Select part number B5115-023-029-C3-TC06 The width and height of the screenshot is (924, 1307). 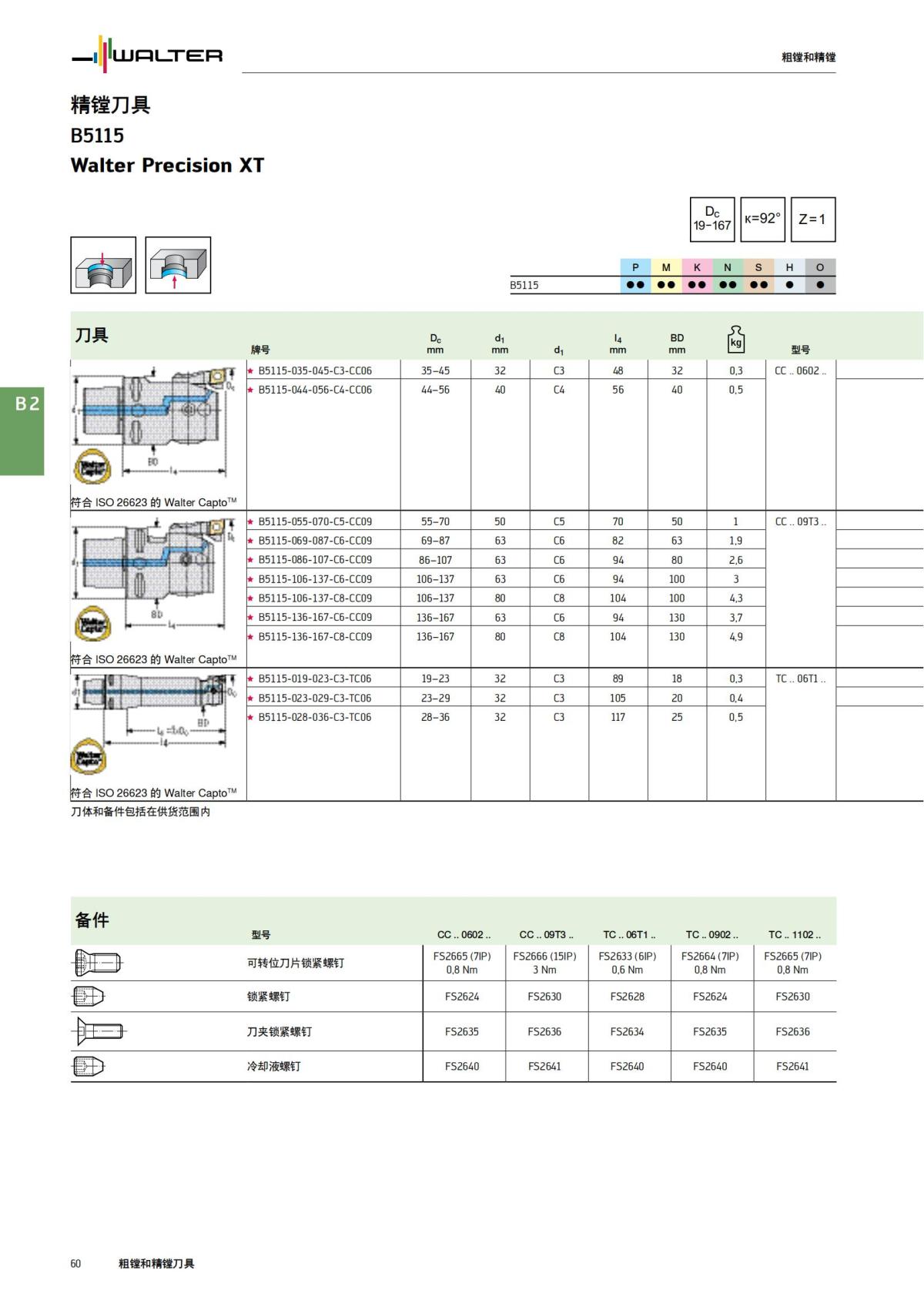315,698
